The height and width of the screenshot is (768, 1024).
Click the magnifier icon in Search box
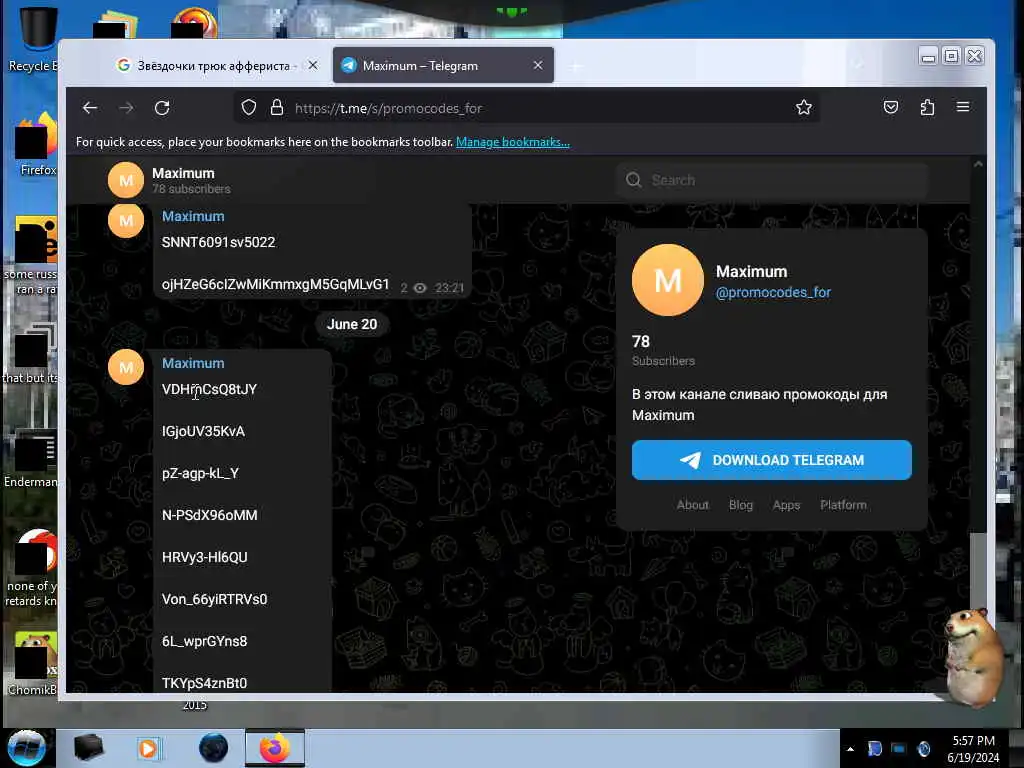click(x=633, y=180)
